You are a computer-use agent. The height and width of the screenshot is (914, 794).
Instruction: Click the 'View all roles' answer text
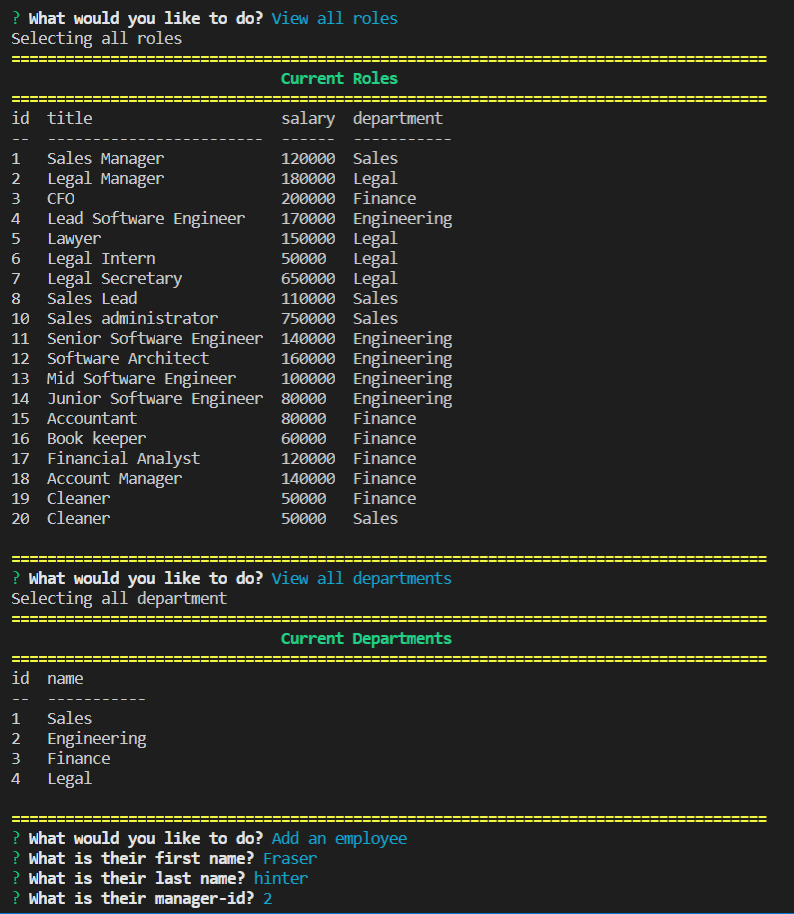pyautogui.click(x=335, y=19)
